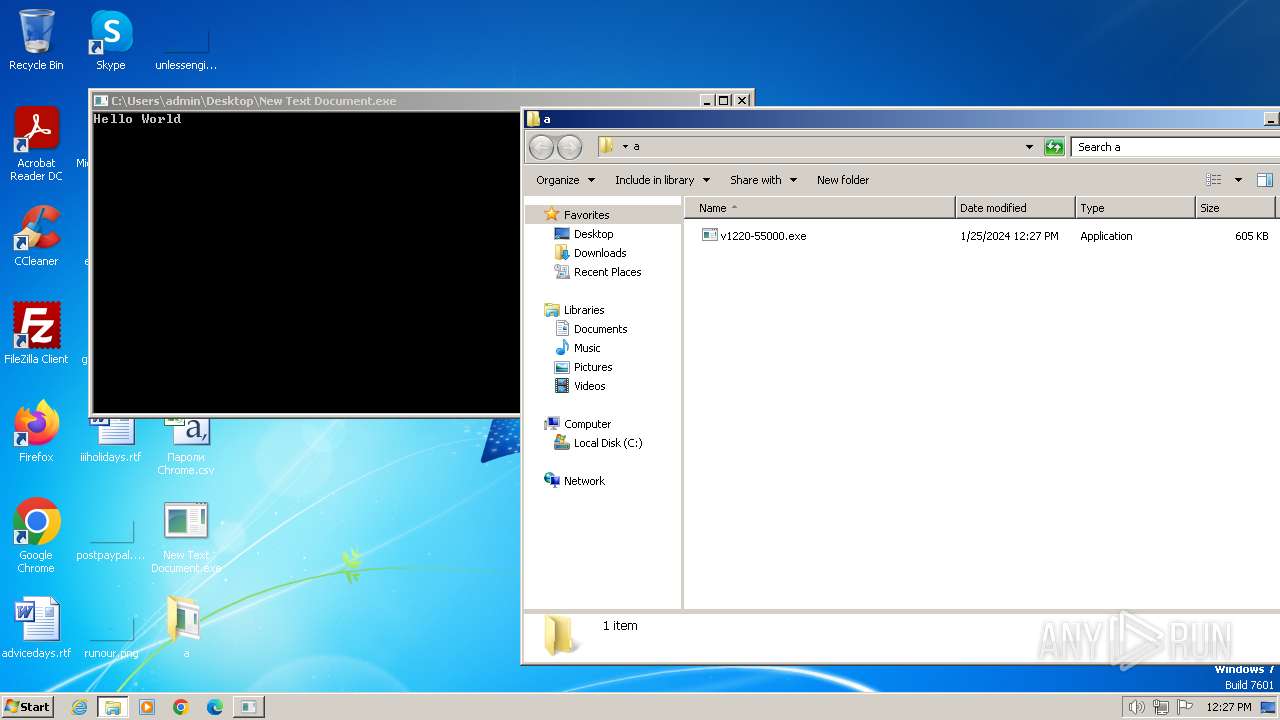
Task: Select advicedays.rtf document icon
Action: (x=36, y=628)
